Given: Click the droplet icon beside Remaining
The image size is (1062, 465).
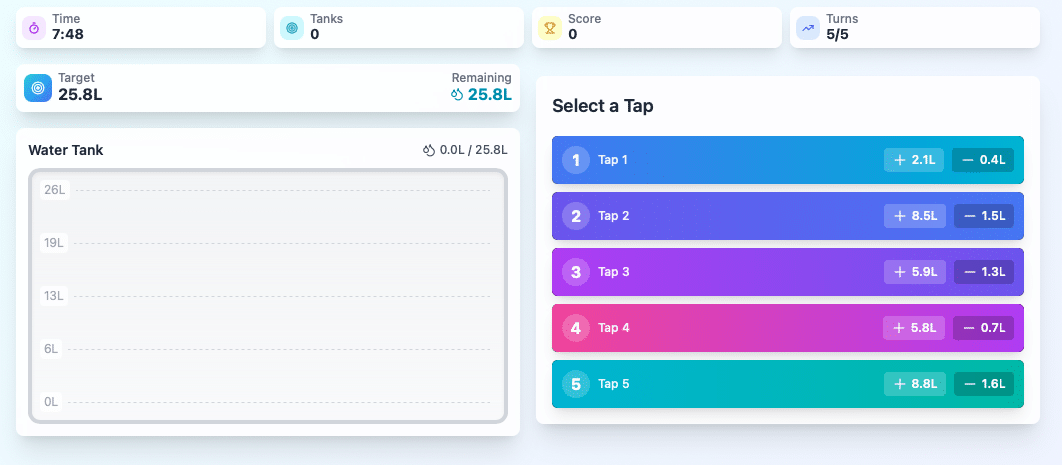Looking at the screenshot, I should pyautogui.click(x=458, y=95).
